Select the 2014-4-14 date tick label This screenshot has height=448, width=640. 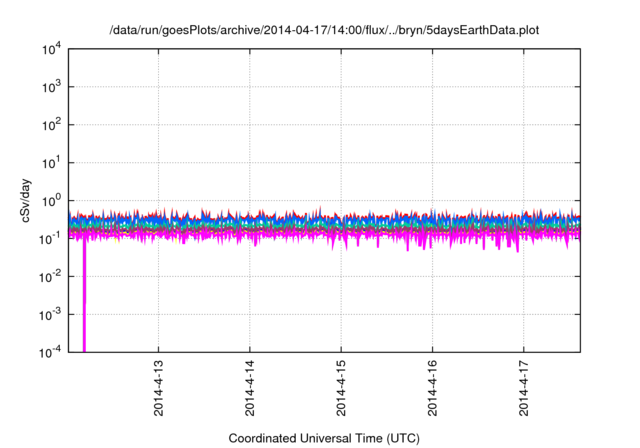250,388
